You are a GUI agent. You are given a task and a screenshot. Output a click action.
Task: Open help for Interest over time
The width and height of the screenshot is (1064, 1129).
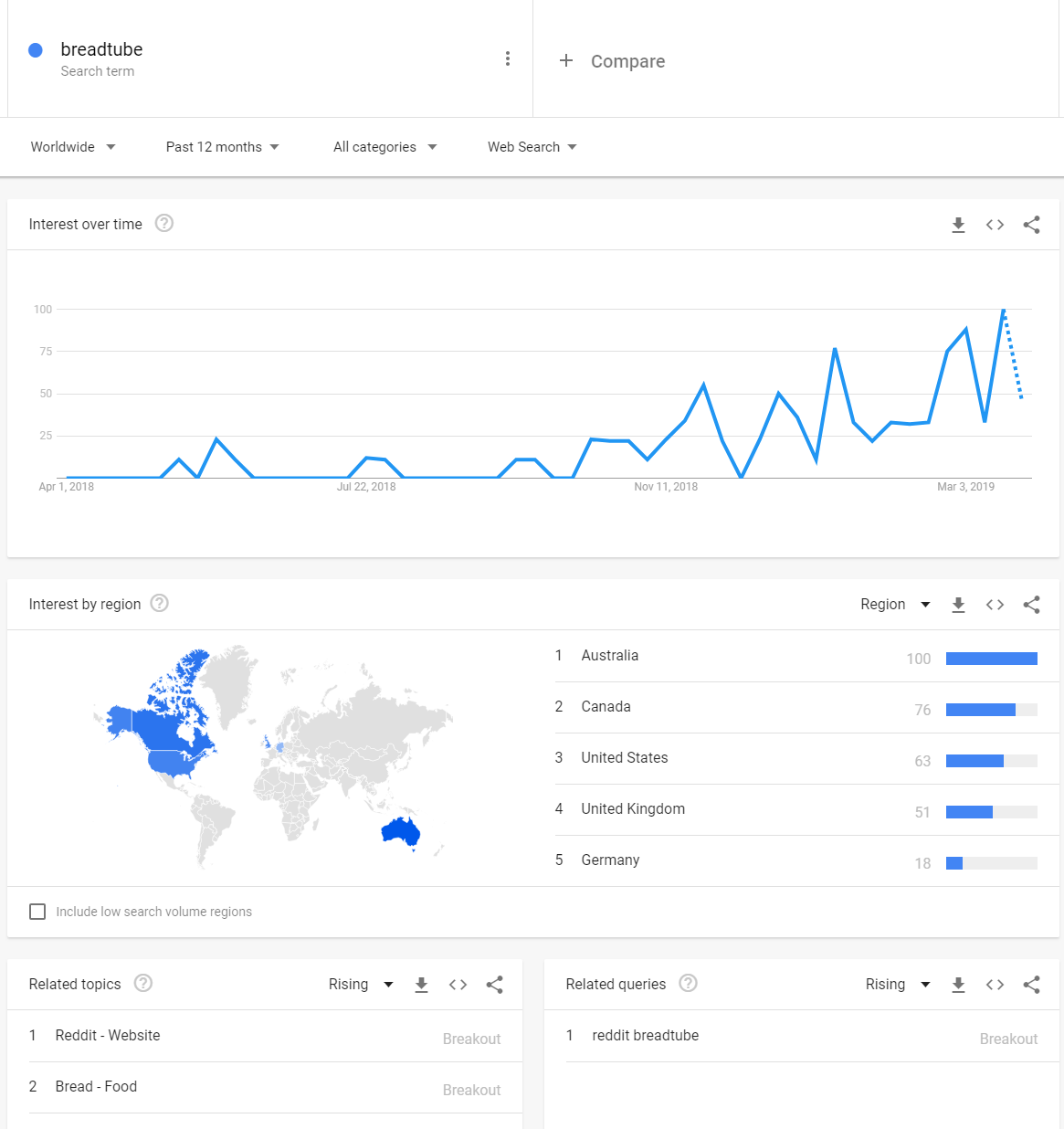(x=164, y=224)
